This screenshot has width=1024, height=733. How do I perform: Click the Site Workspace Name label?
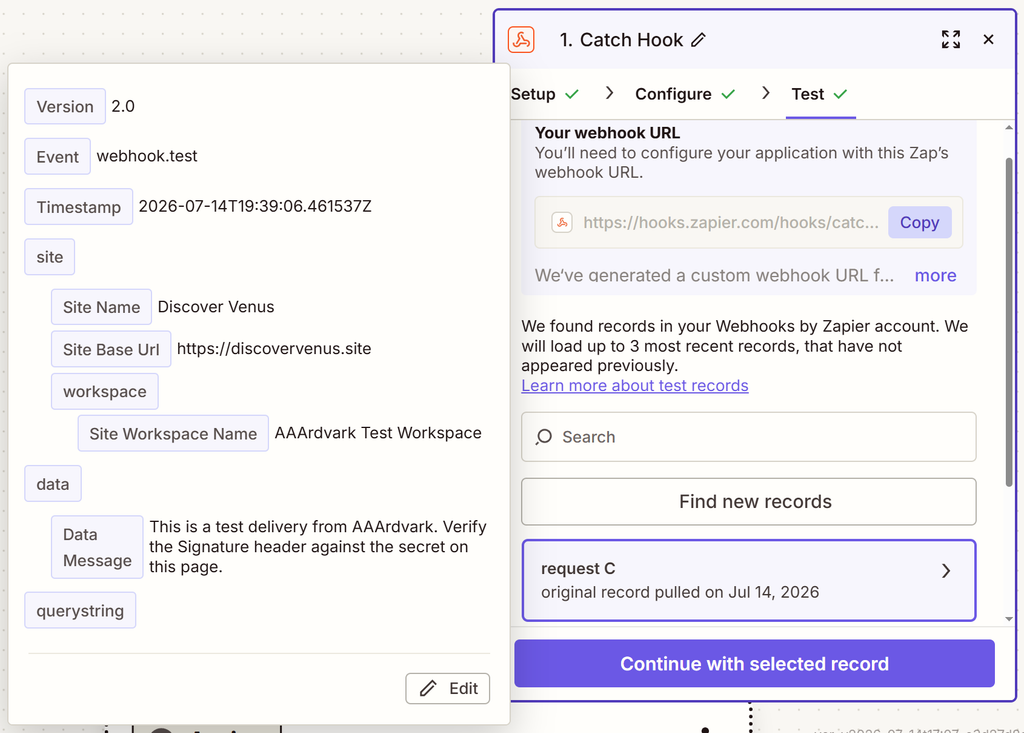click(x=173, y=434)
